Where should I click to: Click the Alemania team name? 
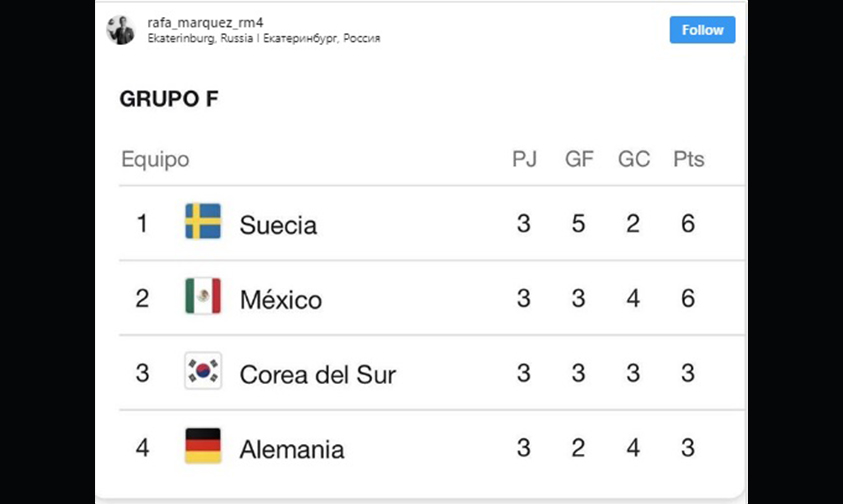pos(292,449)
